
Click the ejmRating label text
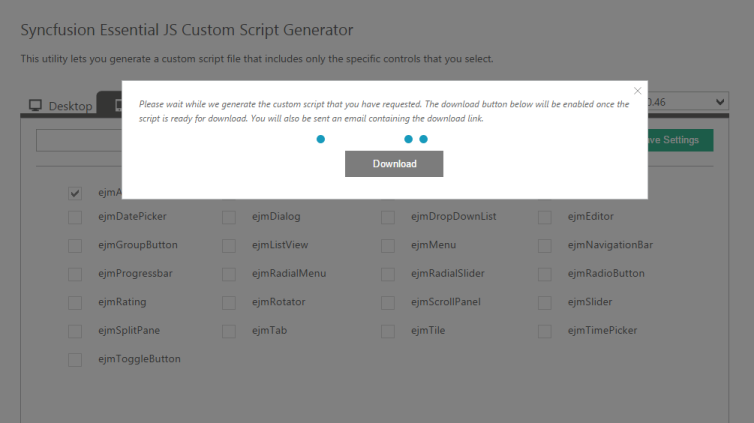[x=122, y=302]
